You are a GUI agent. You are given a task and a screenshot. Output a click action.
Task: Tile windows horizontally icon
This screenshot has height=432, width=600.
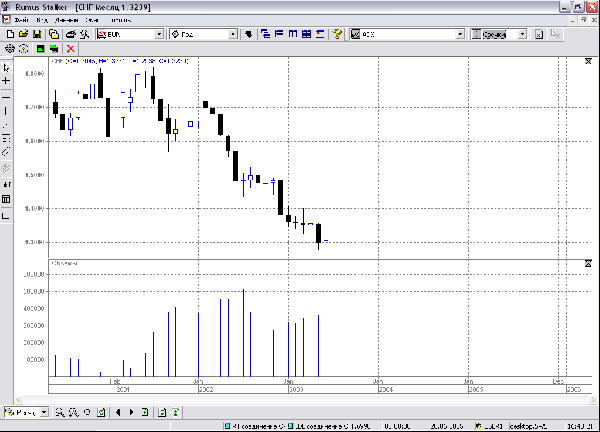pyautogui.click(x=279, y=34)
